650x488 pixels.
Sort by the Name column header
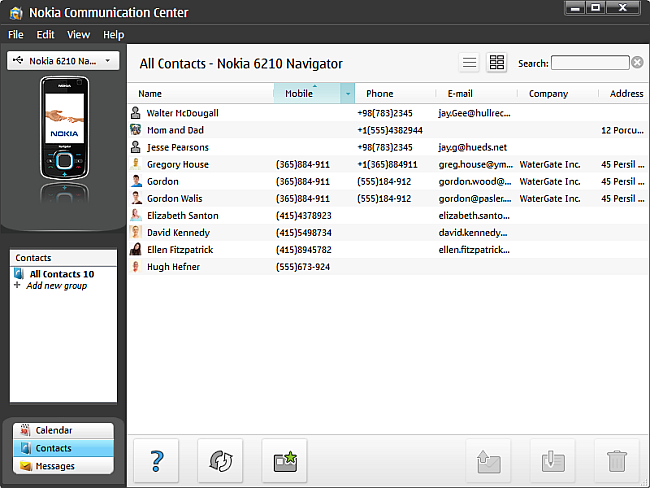(201, 94)
